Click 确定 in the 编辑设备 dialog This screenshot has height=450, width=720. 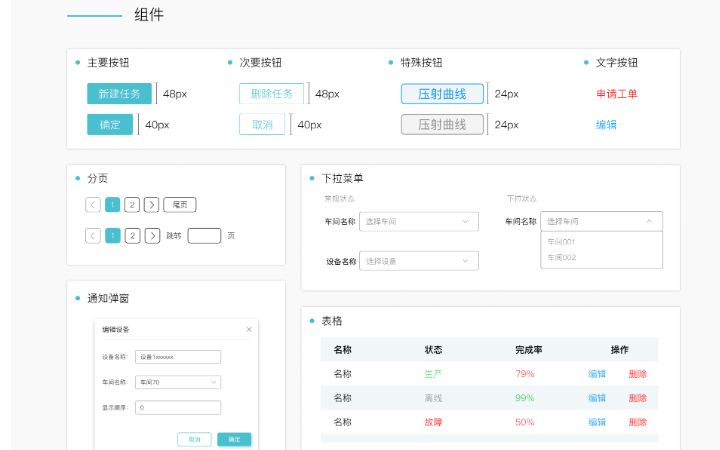(234, 439)
